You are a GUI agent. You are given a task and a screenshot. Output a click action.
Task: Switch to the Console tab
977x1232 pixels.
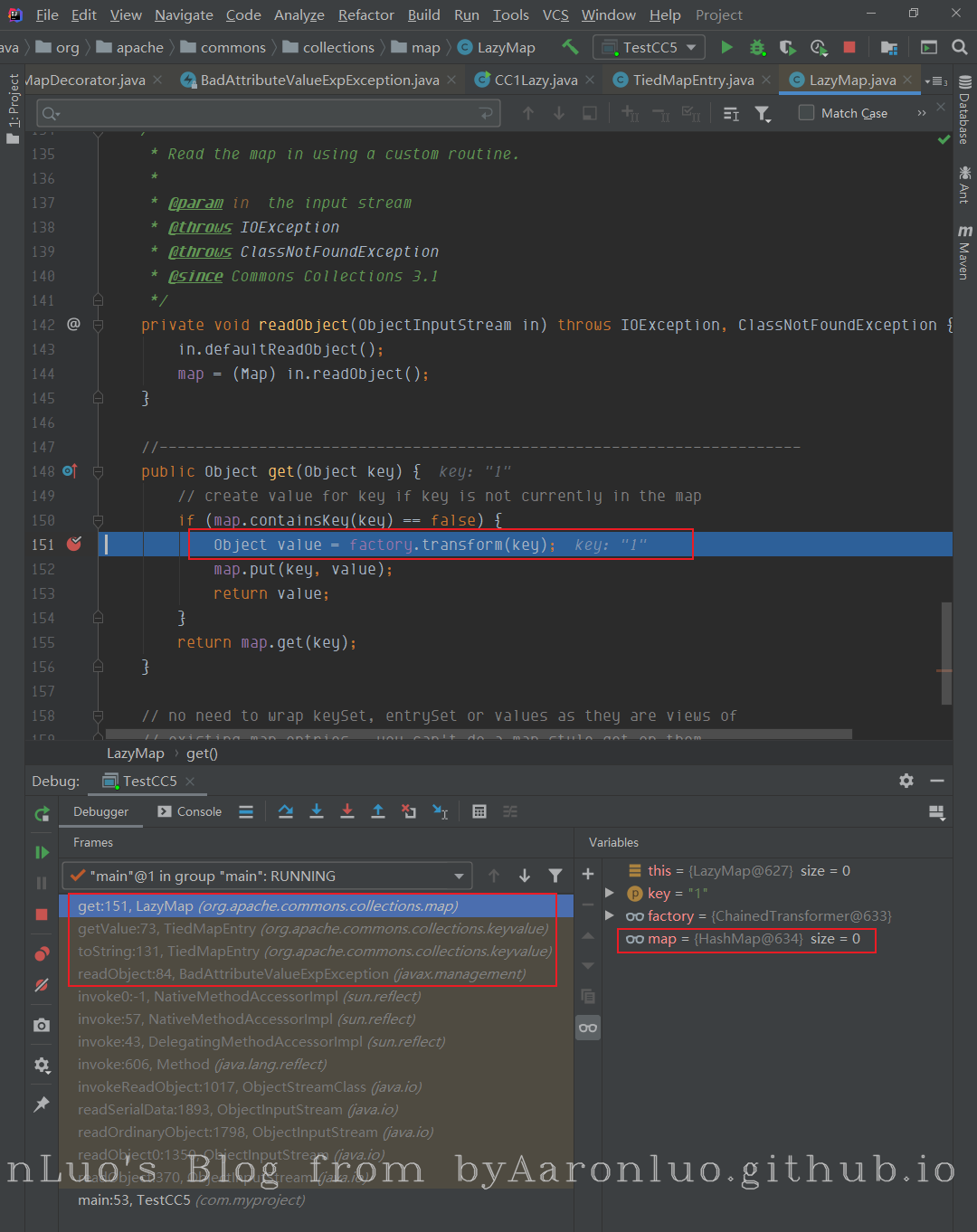pyautogui.click(x=190, y=811)
